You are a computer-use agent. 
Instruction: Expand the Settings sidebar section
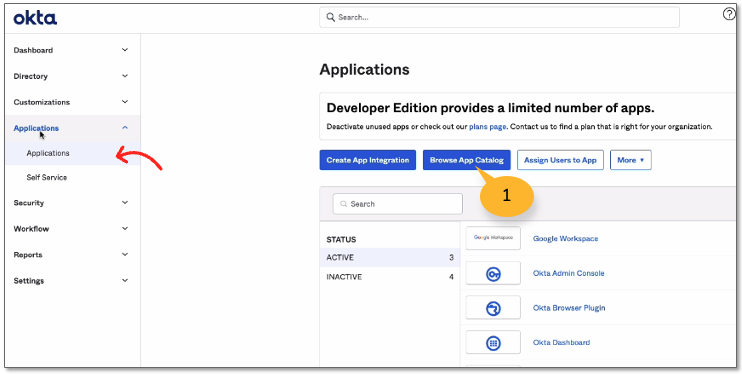[125, 281]
